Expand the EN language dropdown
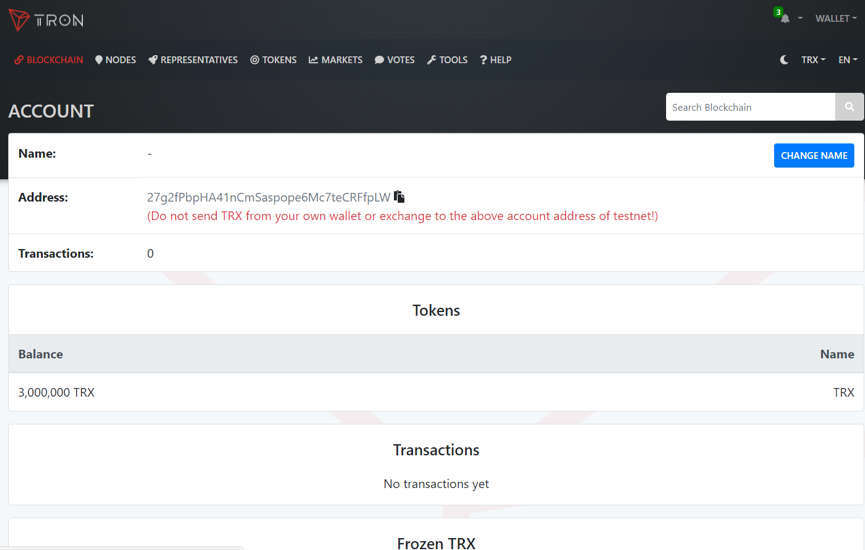This screenshot has width=865, height=550. pos(848,60)
